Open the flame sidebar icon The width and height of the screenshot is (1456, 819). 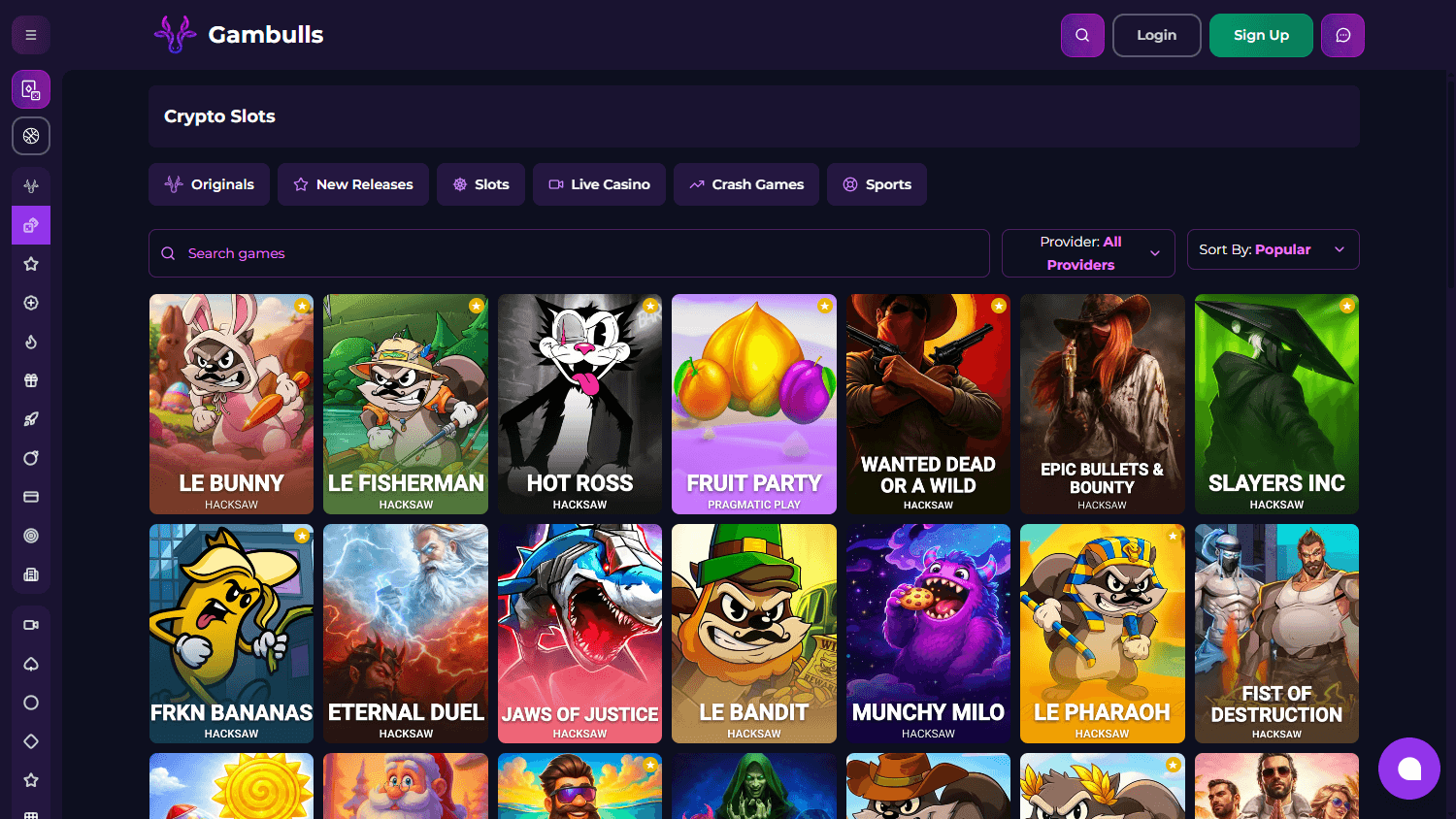pyautogui.click(x=31, y=342)
